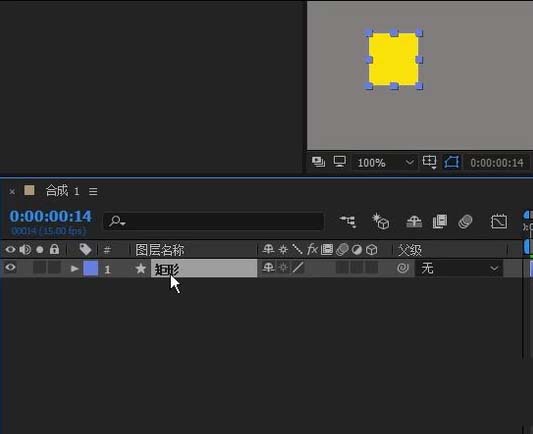The height and width of the screenshot is (434, 533).
Task: Click the frame blending header icon
Action: point(327,249)
